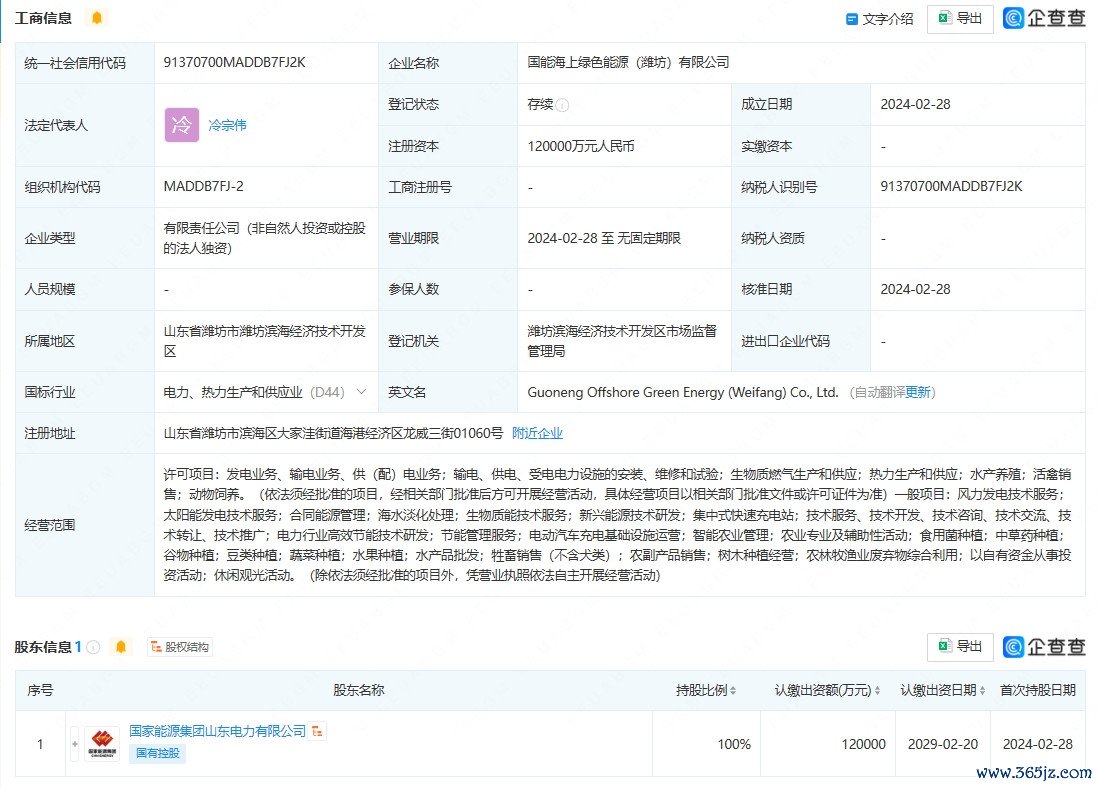This screenshot has height=788, width=1099.
Task: Select company name 国能海上绿色能源（潍坊）有限公司
Action: [628, 62]
